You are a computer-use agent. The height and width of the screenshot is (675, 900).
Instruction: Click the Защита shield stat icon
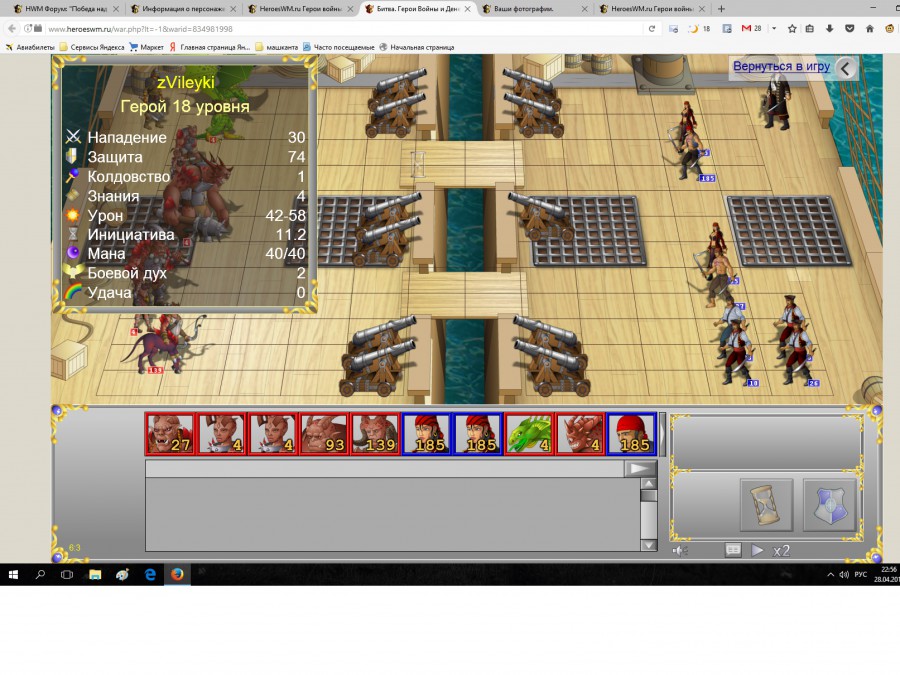pyautogui.click(x=72, y=156)
